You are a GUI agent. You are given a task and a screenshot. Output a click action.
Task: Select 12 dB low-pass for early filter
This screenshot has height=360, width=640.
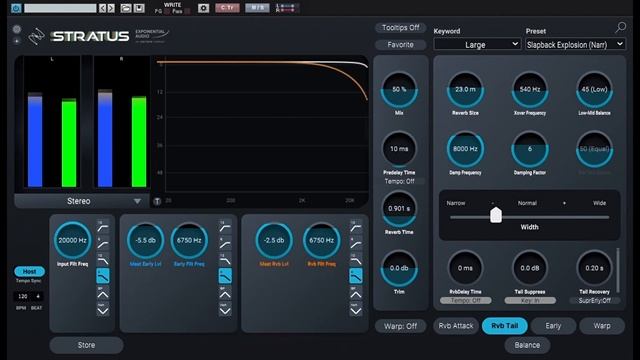coord(225,260)
